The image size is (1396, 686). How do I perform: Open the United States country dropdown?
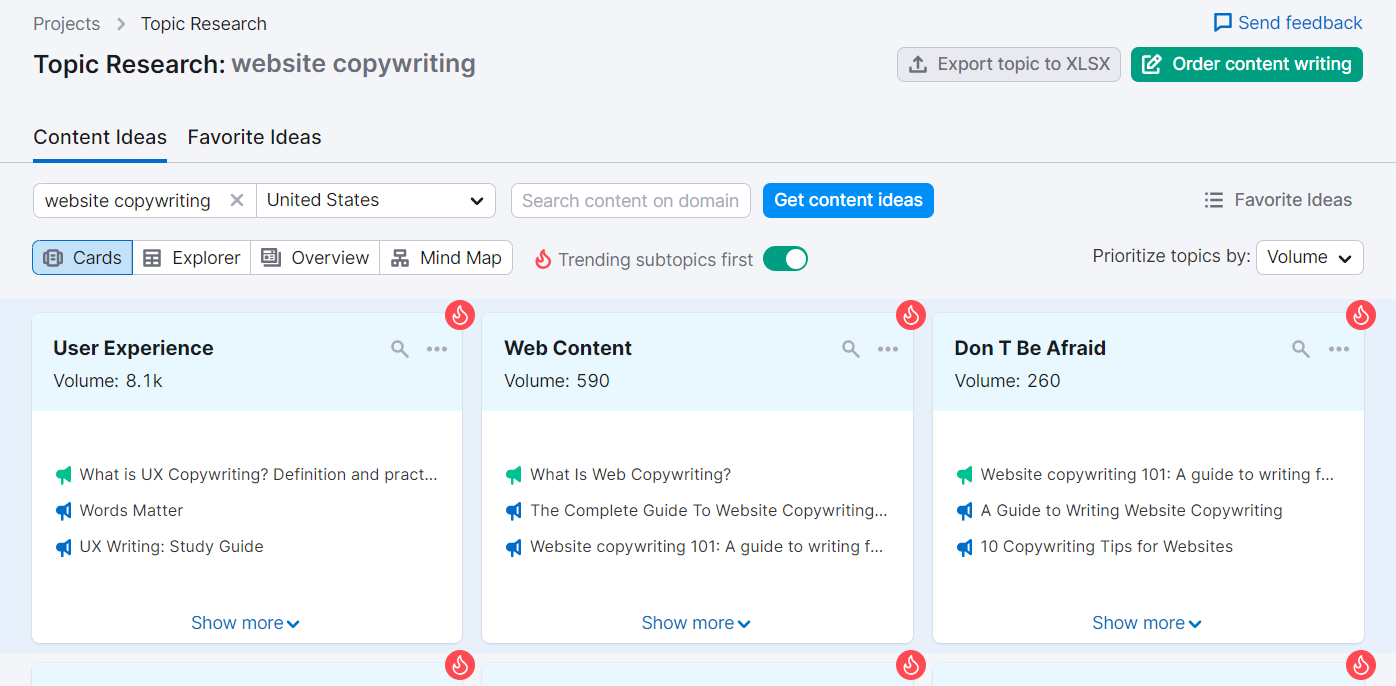(376, 200)
